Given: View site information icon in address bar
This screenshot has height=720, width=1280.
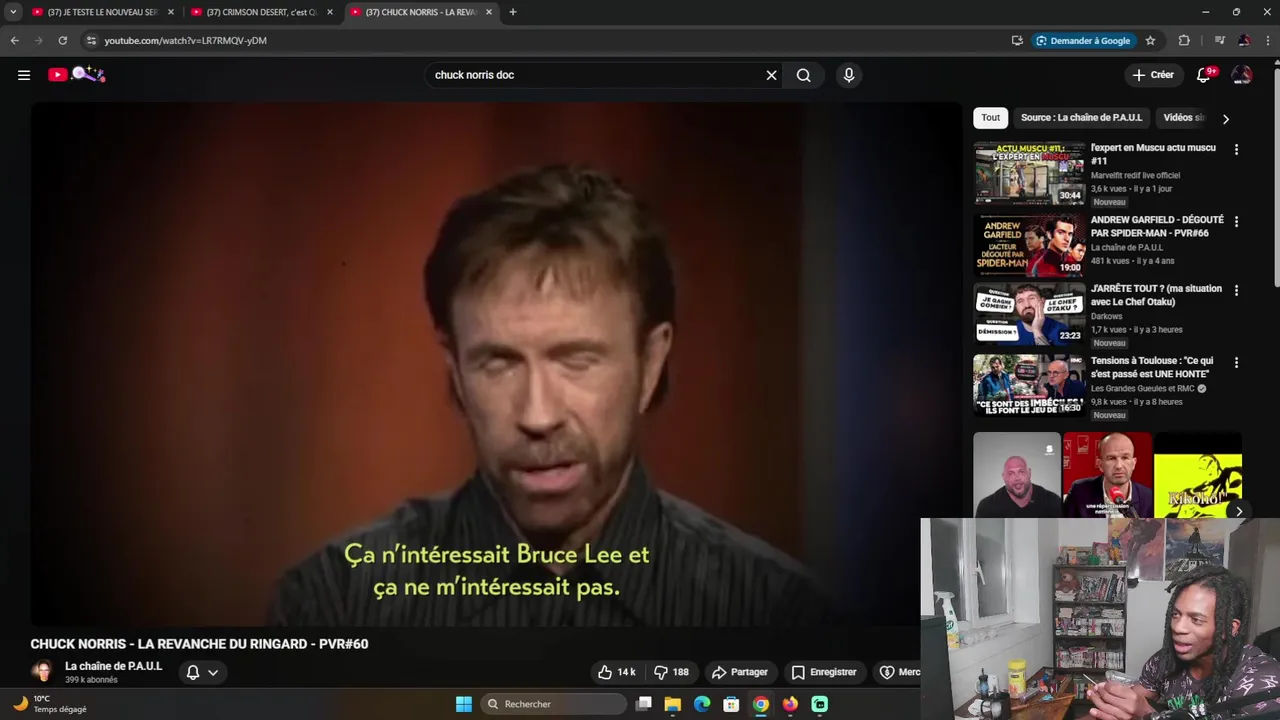Looking at the screenshot, I should 91,41.
